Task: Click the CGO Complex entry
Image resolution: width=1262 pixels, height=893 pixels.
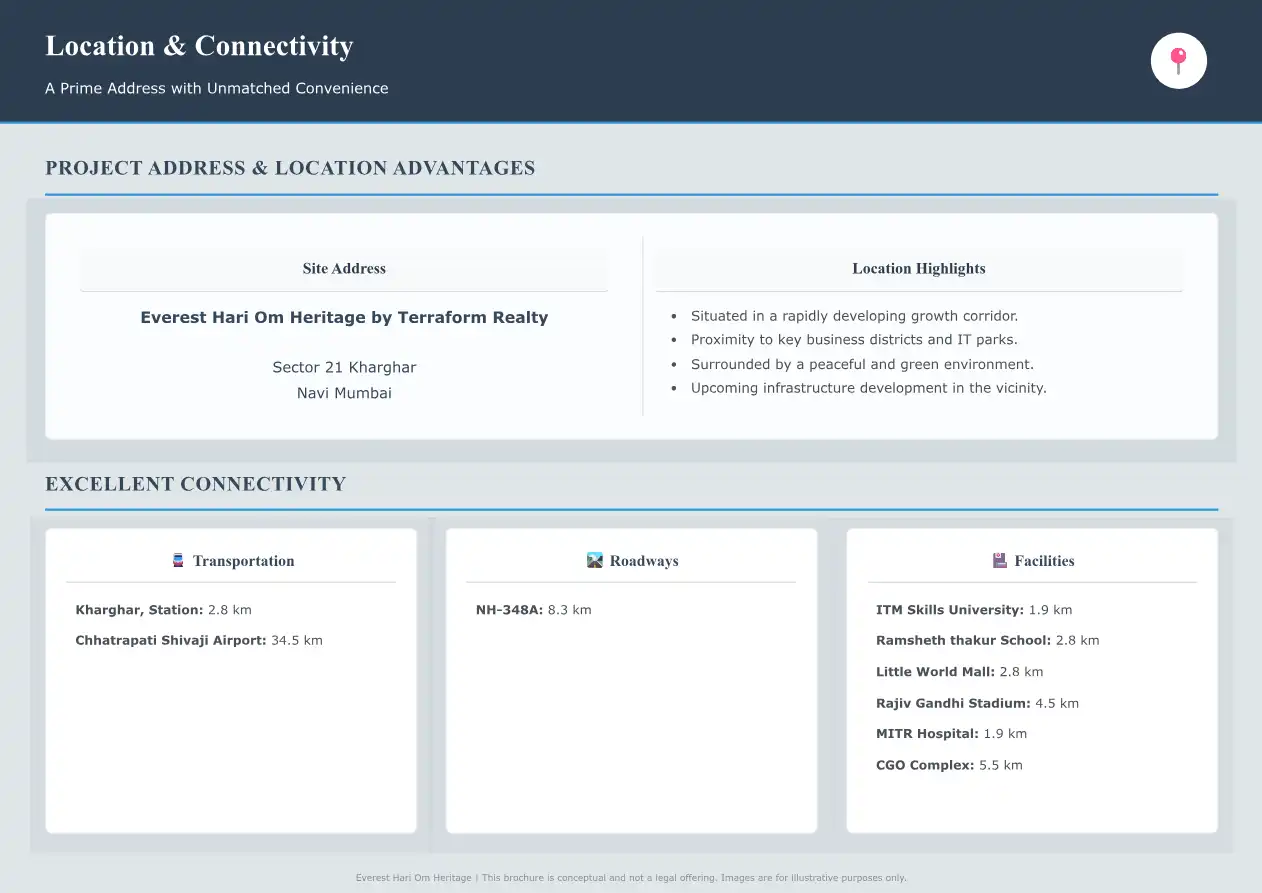Action: [x=949, y=765]
